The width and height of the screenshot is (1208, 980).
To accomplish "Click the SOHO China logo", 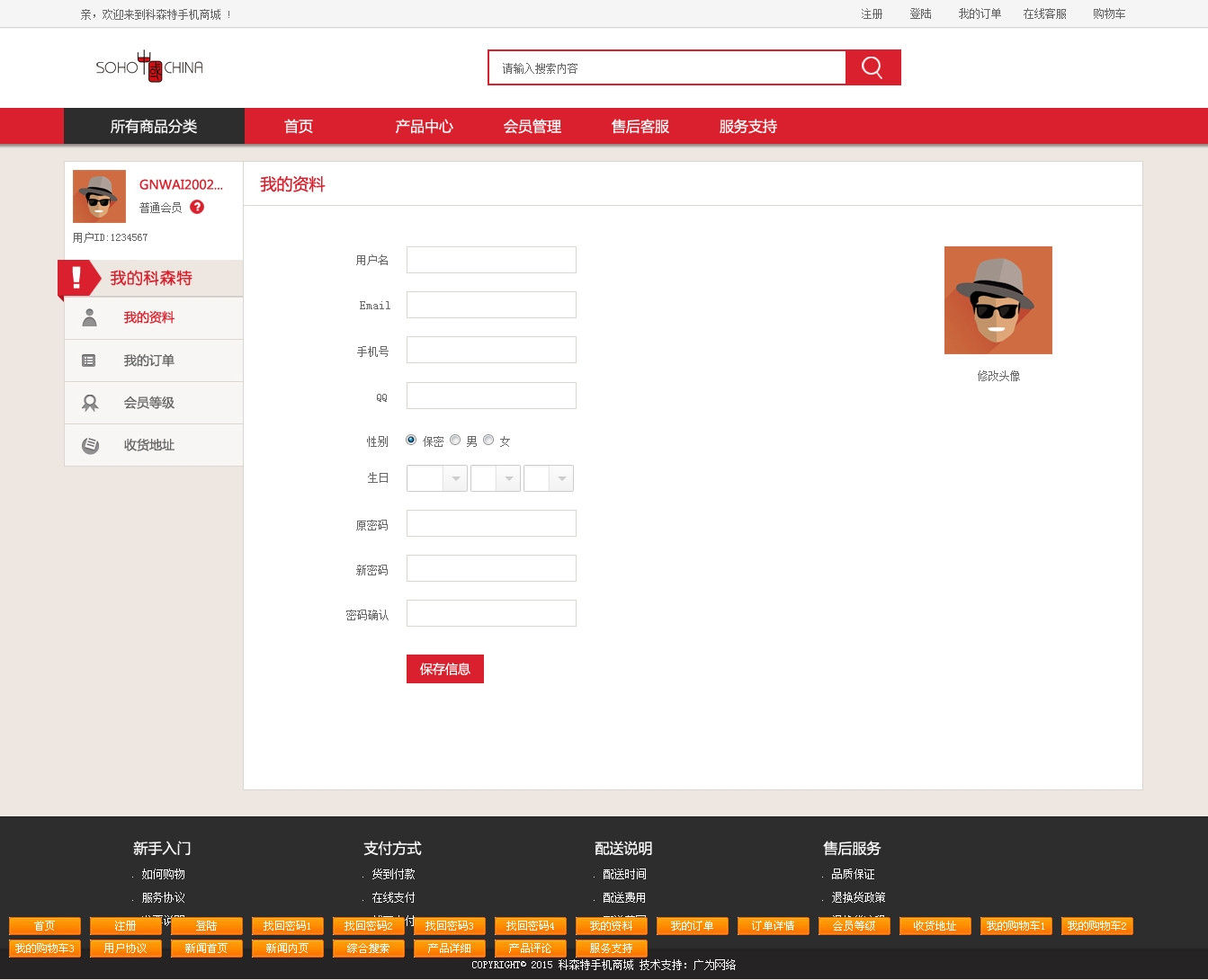I will point(149,67).
